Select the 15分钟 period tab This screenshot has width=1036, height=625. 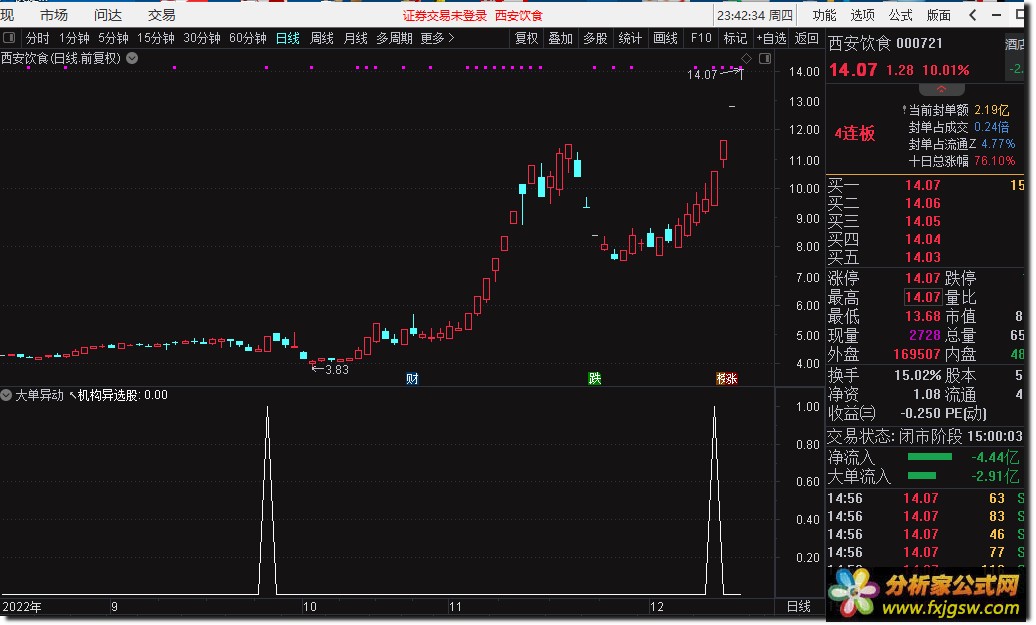click(155, 38)
